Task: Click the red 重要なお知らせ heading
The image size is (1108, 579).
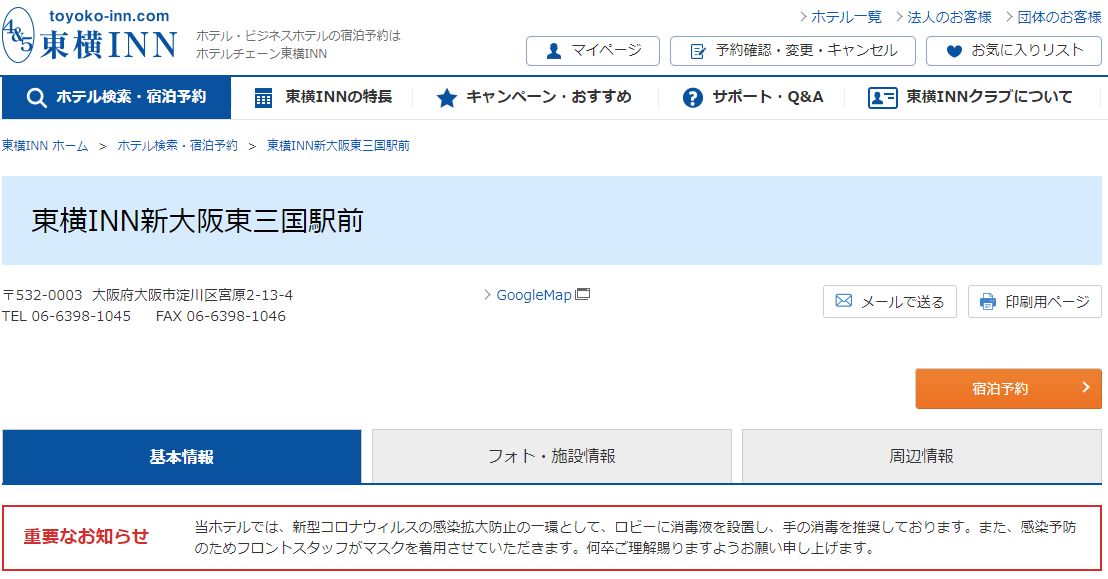Action: (x=86, y=537)
